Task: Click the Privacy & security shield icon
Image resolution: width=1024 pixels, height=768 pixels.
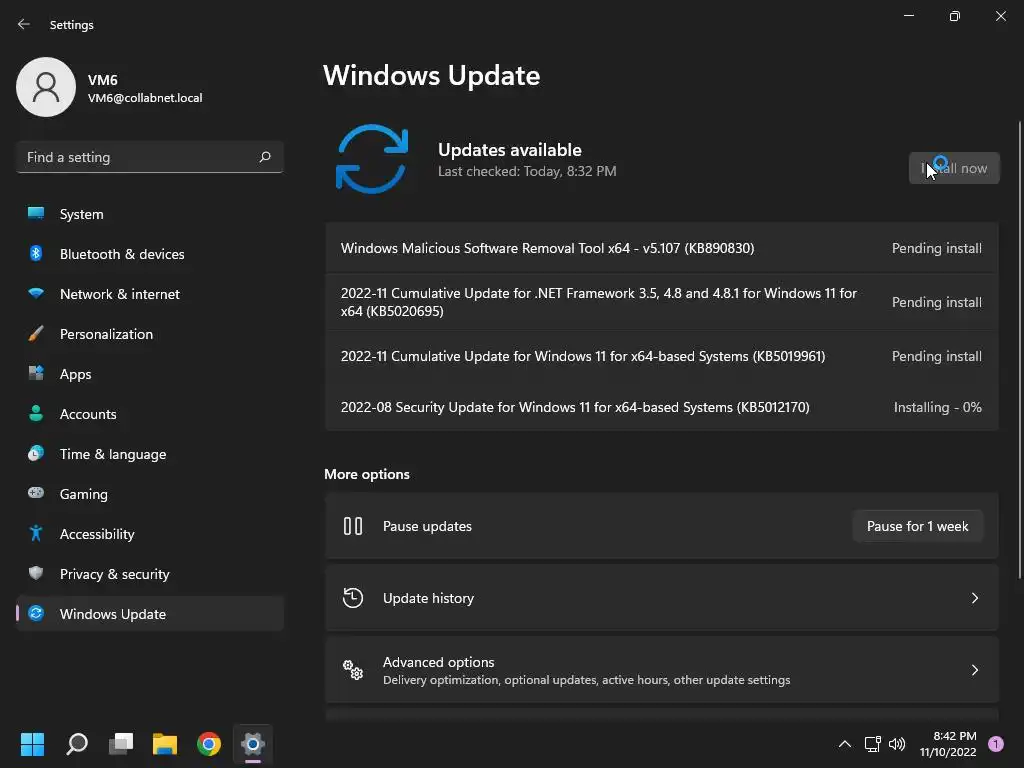Action: click(36, 573)
